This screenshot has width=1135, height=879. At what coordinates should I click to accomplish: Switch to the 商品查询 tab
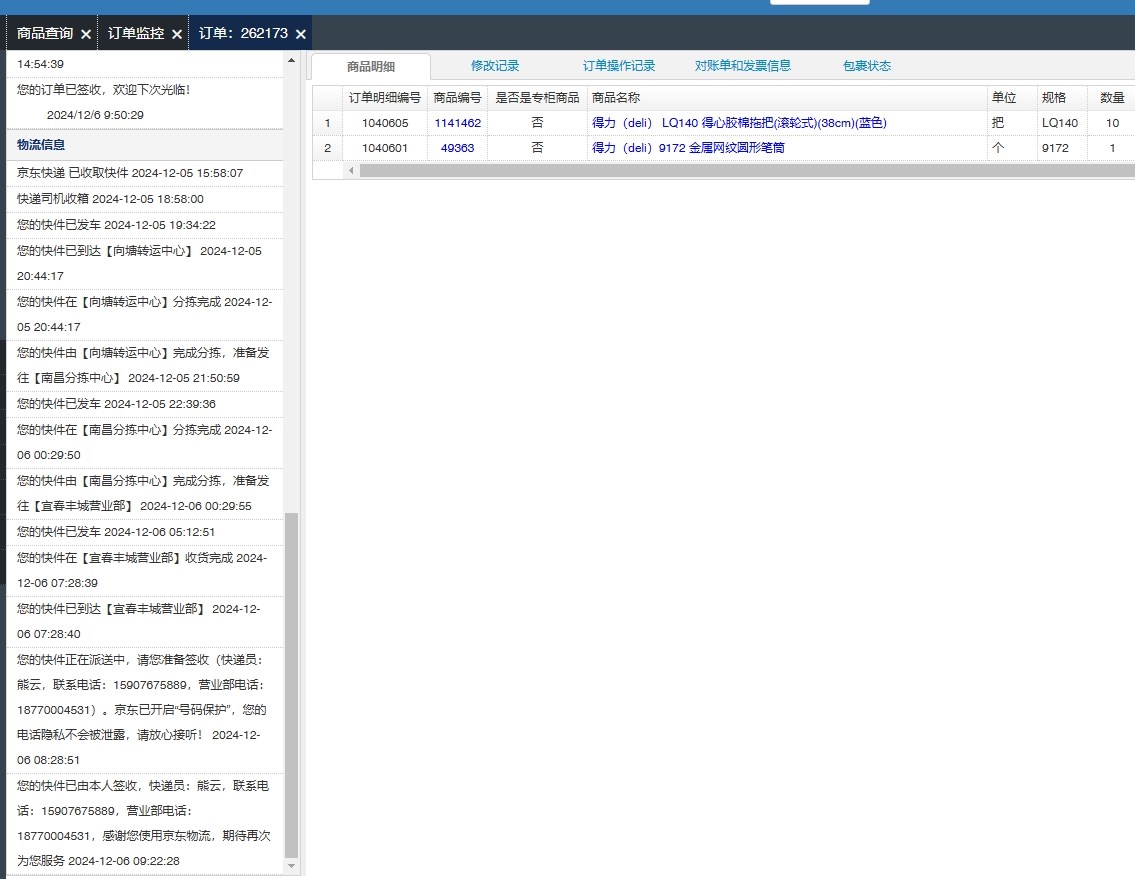45,33
